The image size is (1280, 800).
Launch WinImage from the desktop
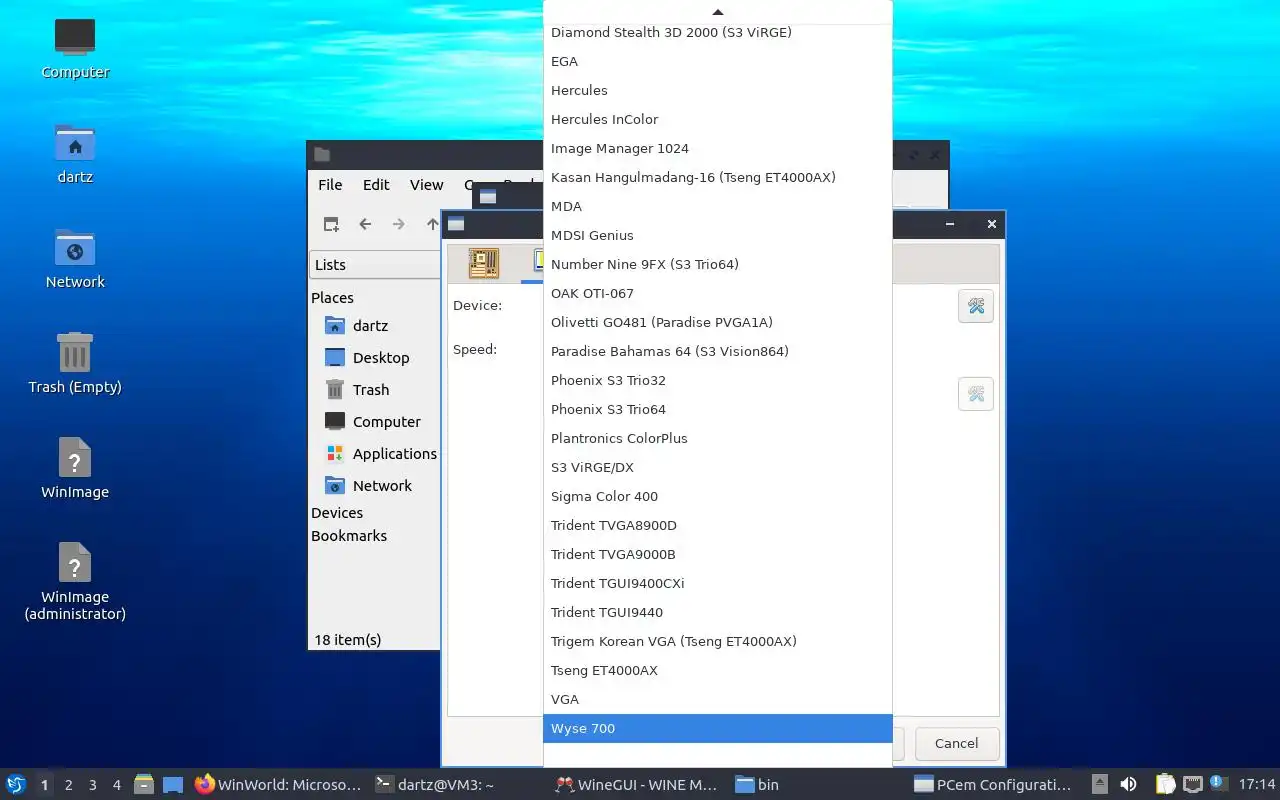click(x=75, y=469)
